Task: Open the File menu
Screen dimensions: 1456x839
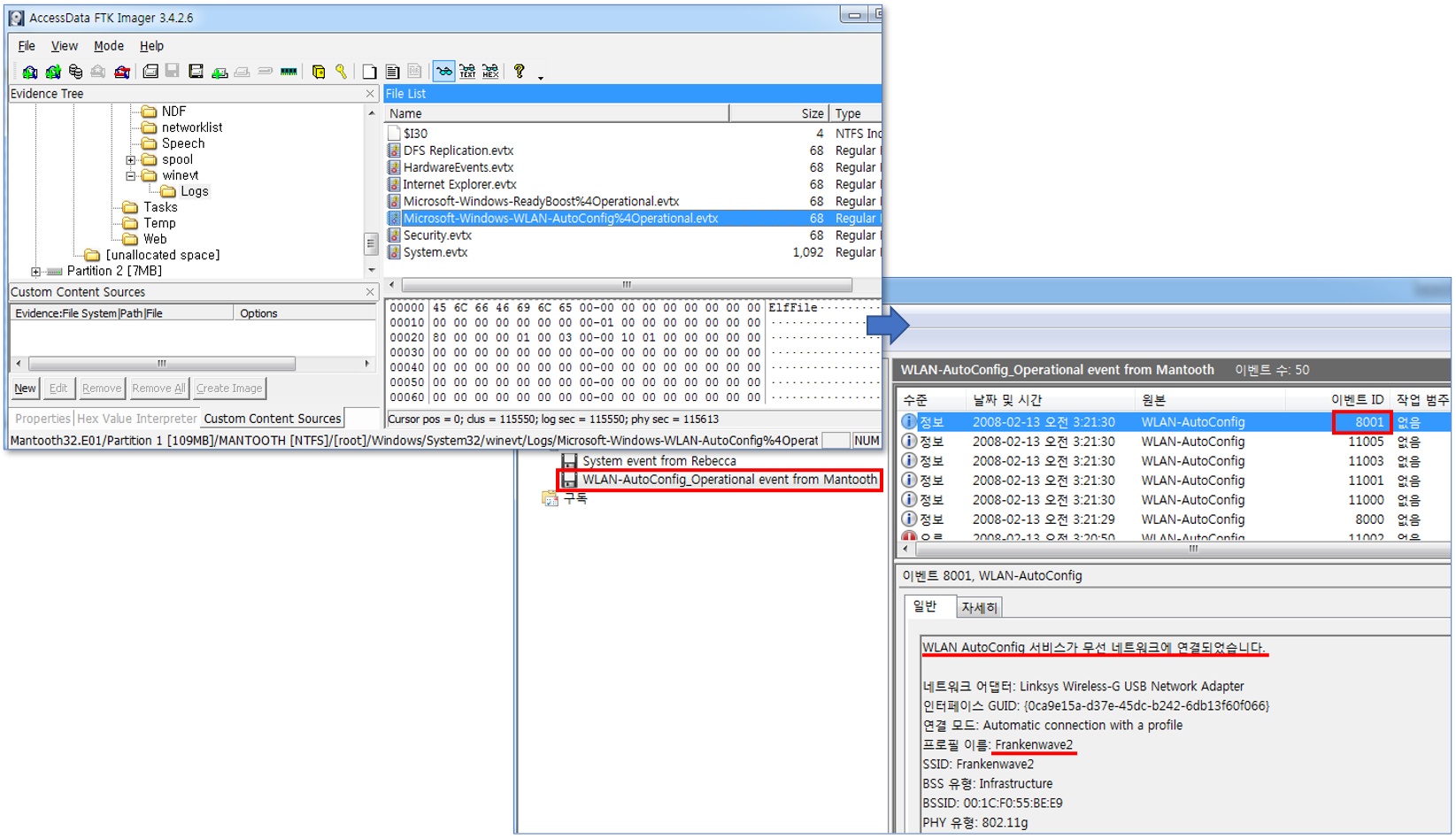Action: pos(27,46)
